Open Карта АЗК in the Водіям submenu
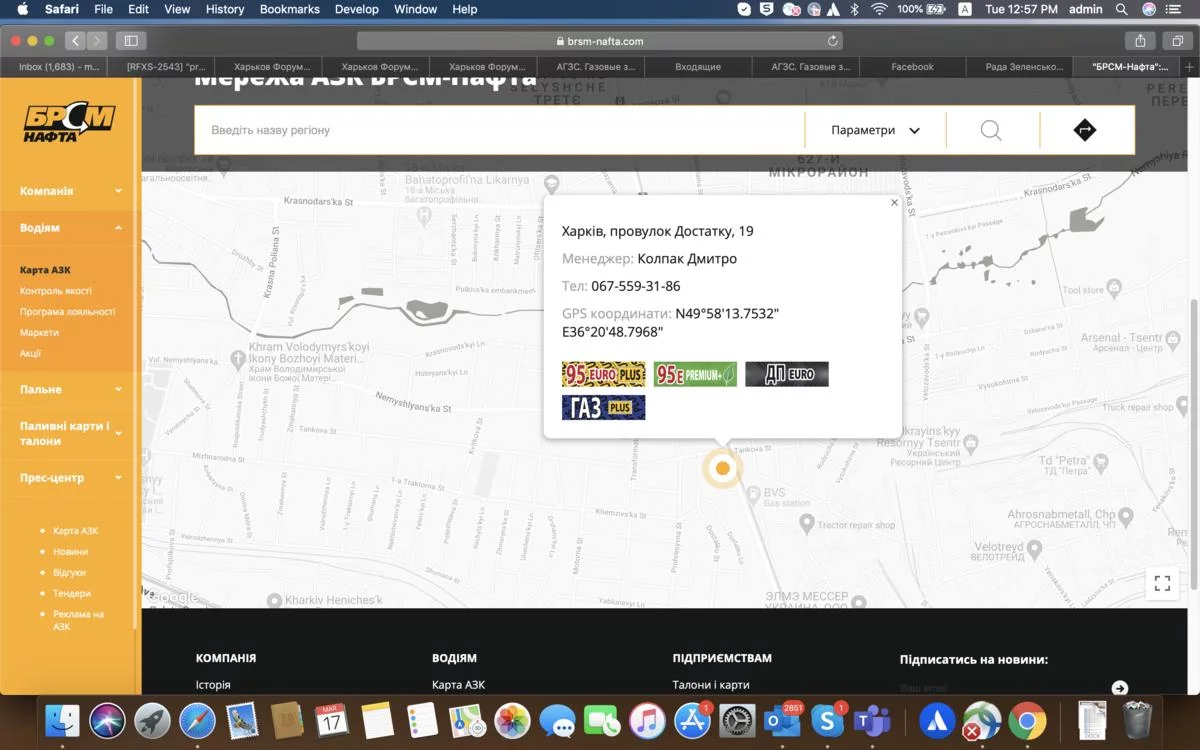Viewport: 1200px width, 750px height. (45, 270)
